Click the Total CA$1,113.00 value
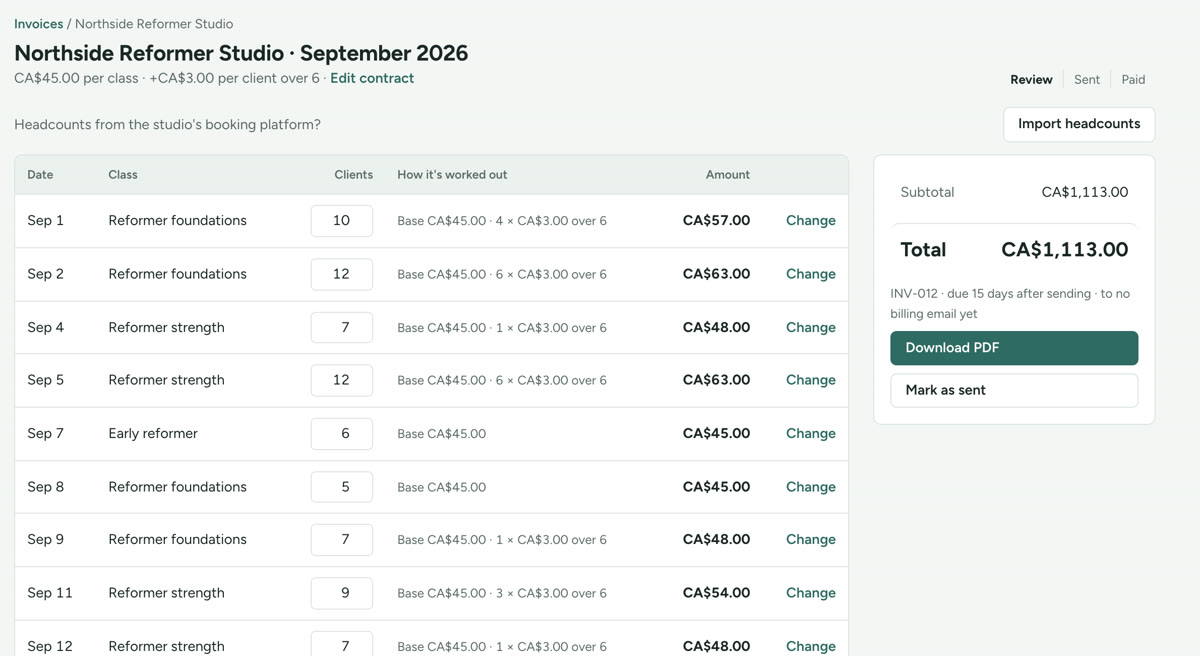Image resolution: width=1200 pixels, height=656 pixels. (1064, 250)
